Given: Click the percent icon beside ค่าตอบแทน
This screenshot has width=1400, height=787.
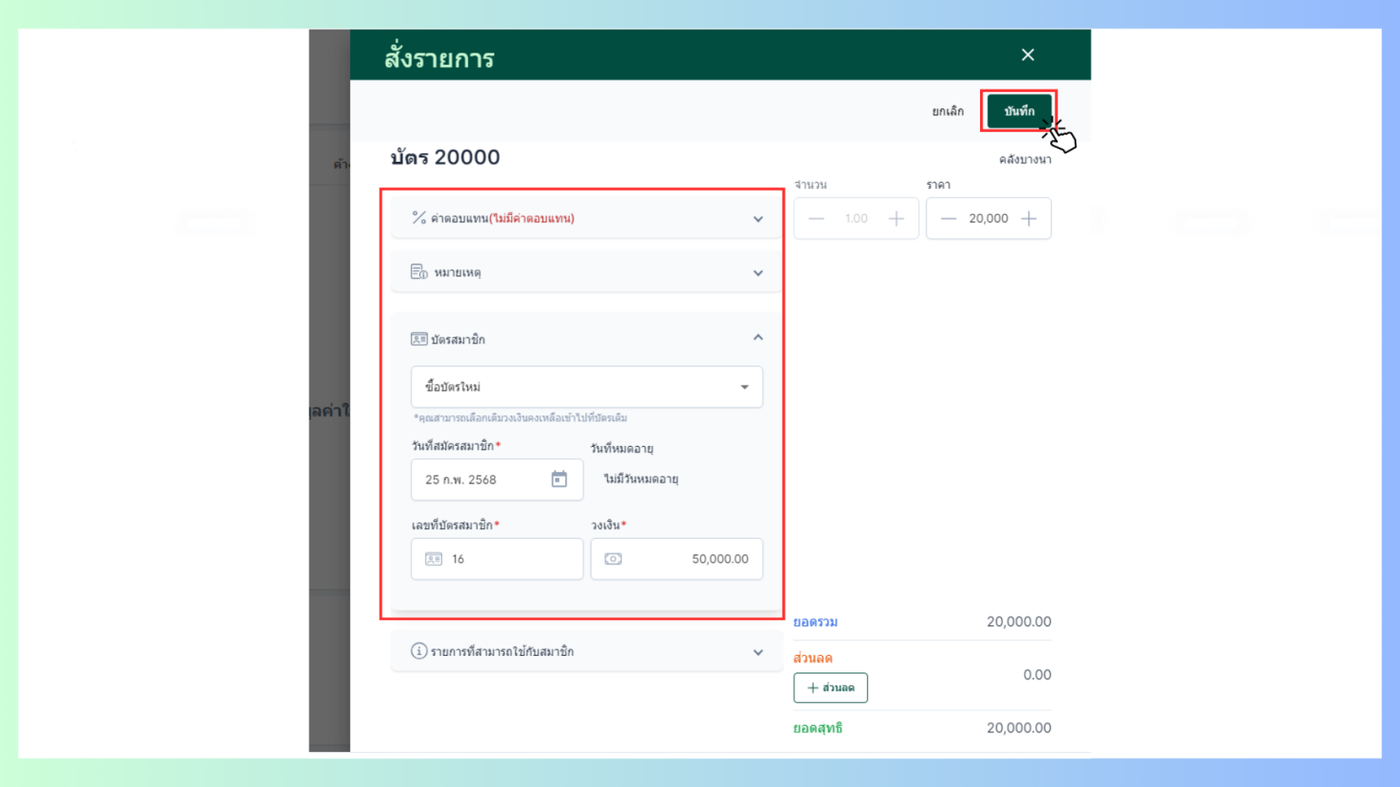Looking at the screenshot, I should tap(419, 217).
